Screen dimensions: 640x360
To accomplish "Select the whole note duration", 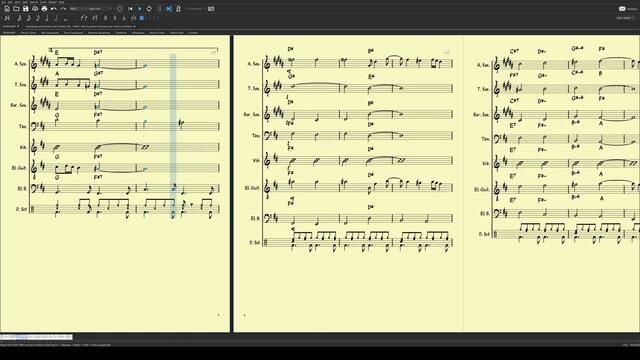I will (65, 19).
